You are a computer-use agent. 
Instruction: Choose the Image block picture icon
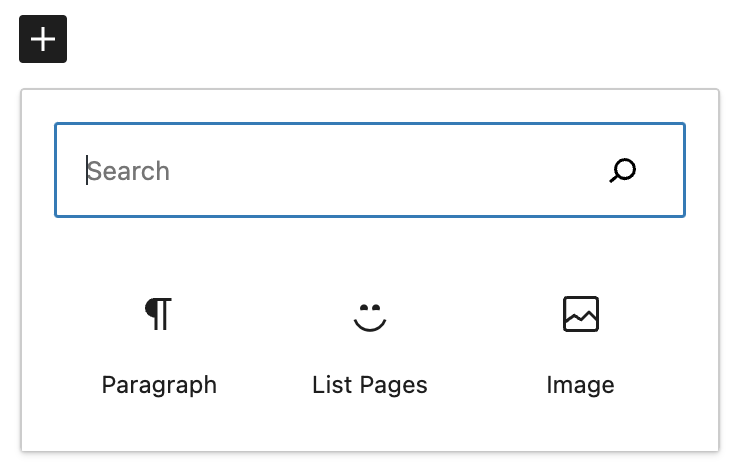click(581, 314)
